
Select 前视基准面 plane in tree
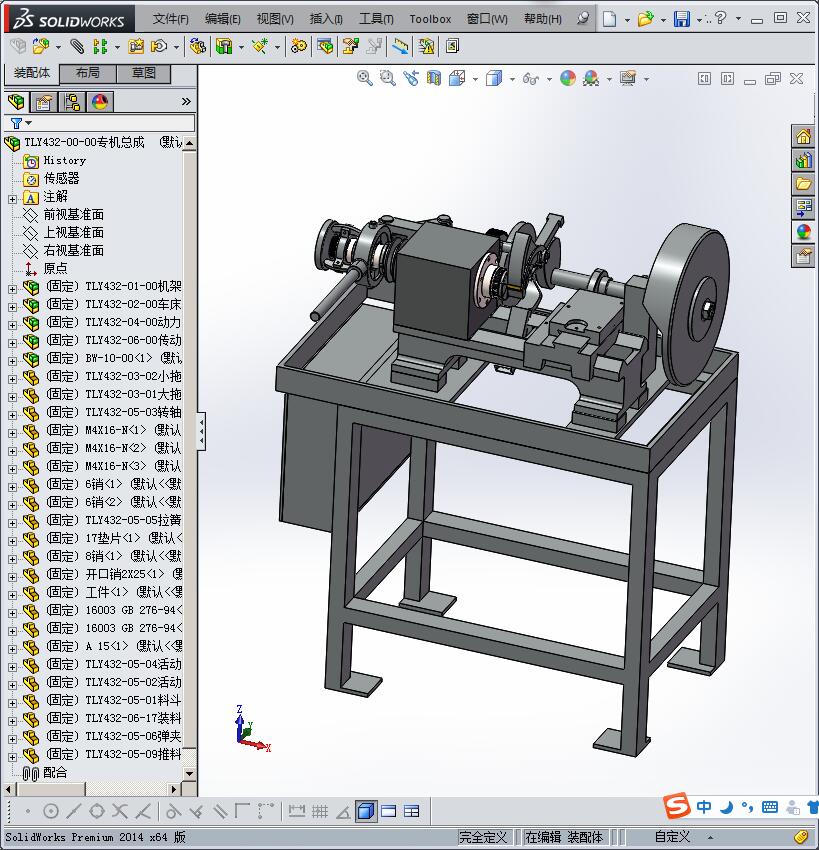point(74,215)
